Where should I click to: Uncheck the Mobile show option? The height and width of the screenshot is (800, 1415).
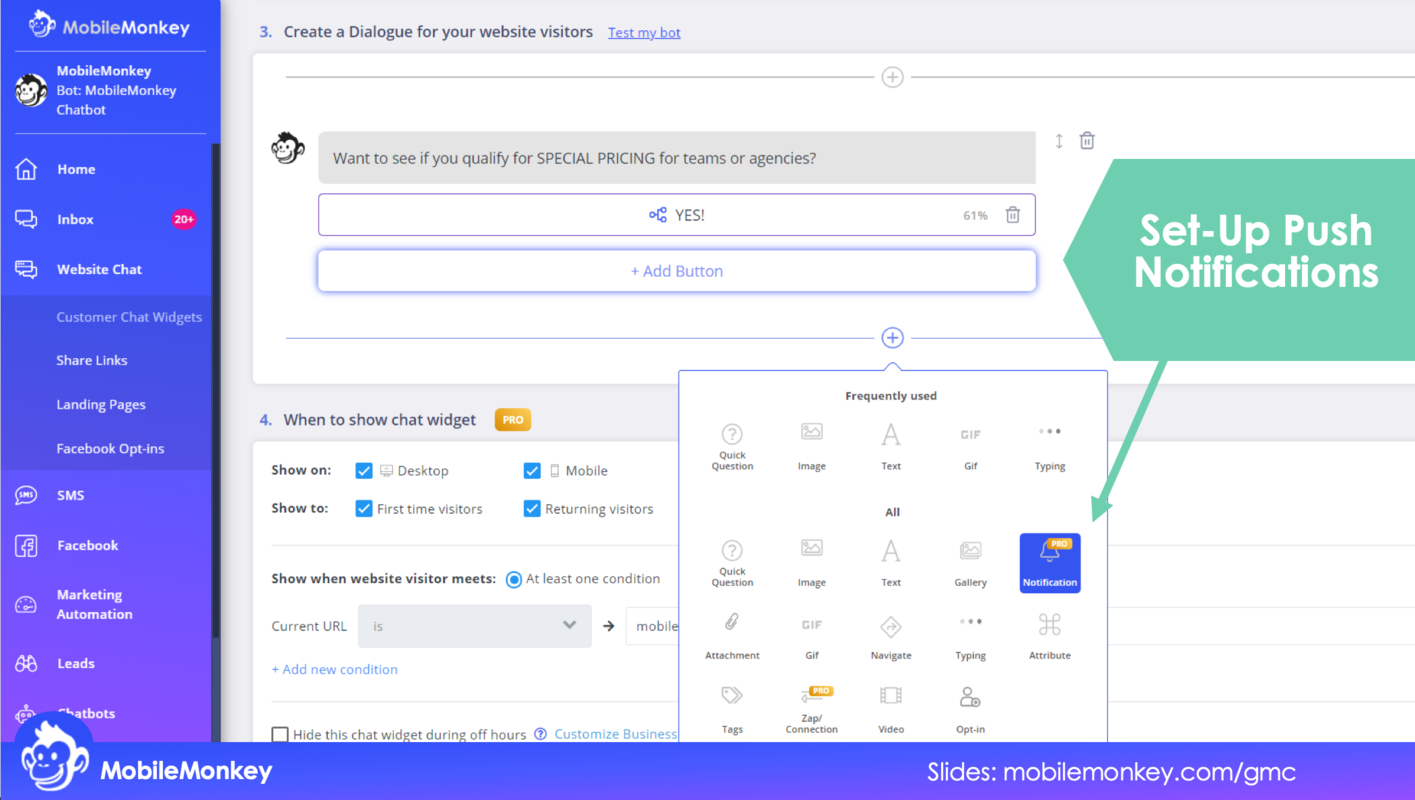[531, 470]
